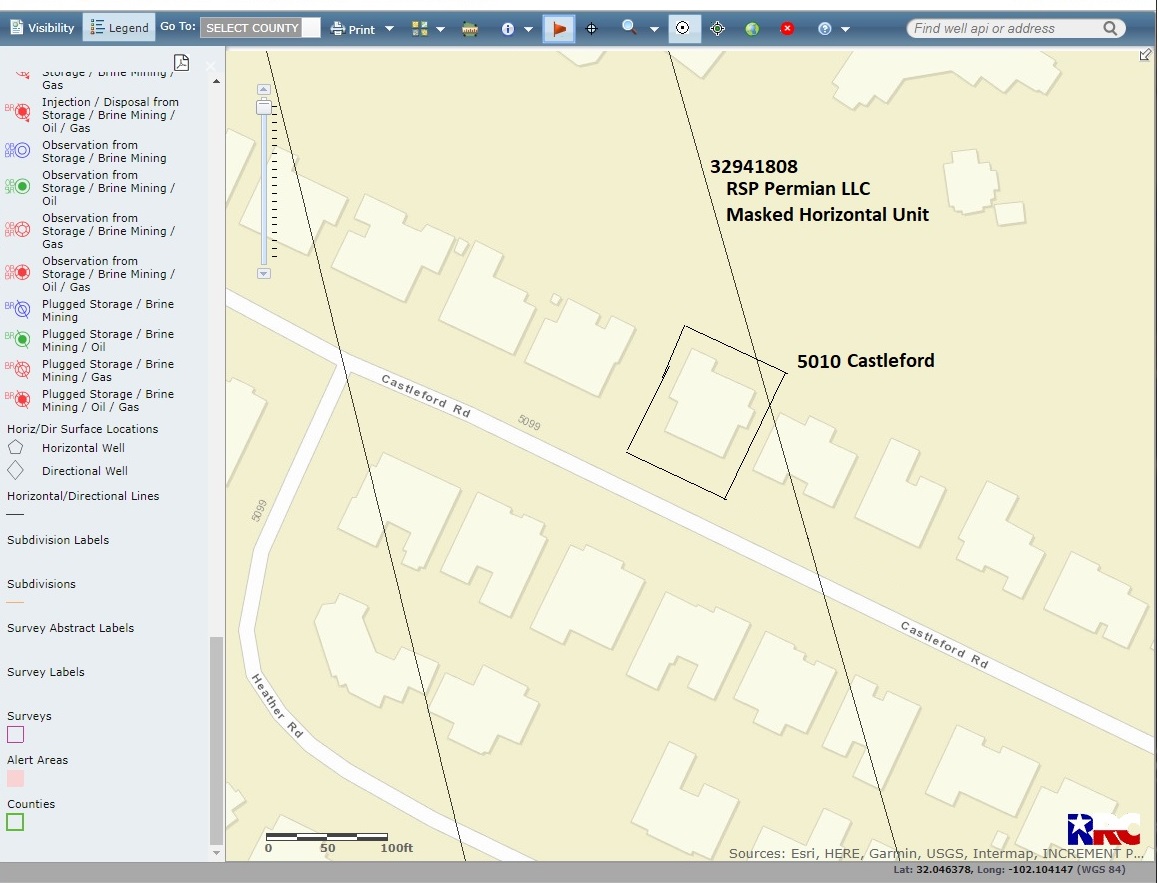Image resolution: width=1159 pixels, height=883 pixels.
Task: Switch to the Legend tab
Action: coord(119,28)
